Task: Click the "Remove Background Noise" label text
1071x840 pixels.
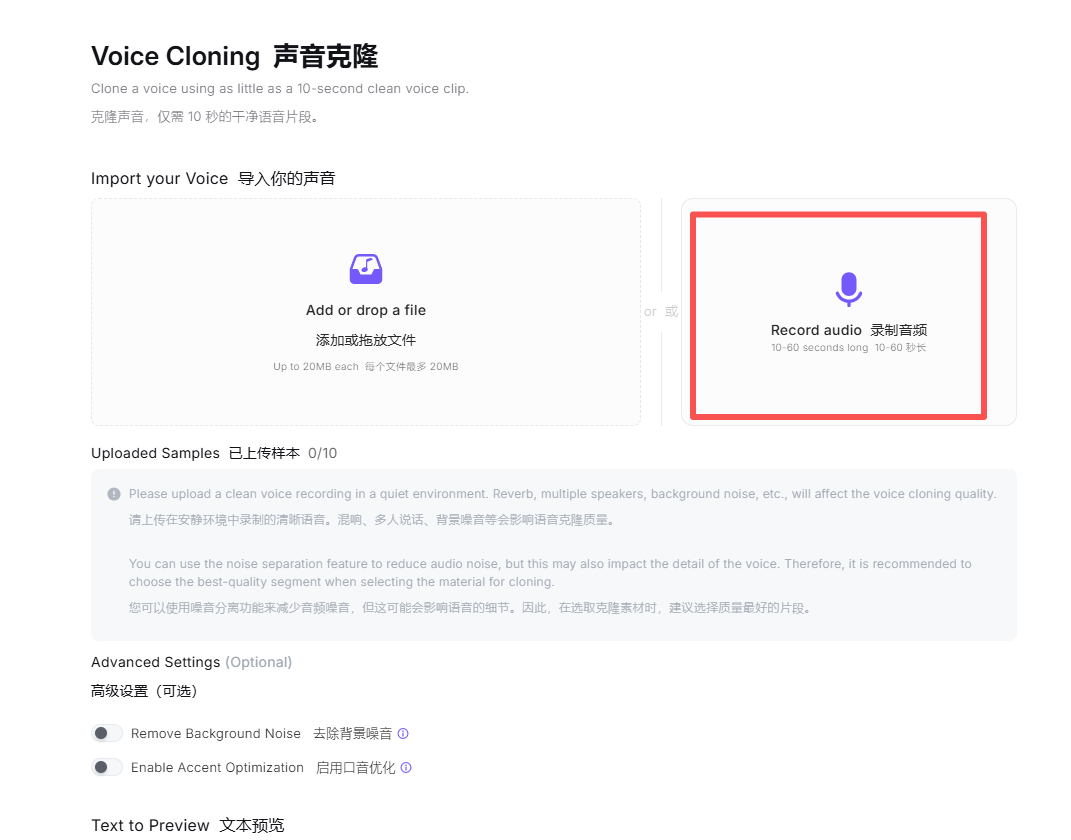Action: 215,734
